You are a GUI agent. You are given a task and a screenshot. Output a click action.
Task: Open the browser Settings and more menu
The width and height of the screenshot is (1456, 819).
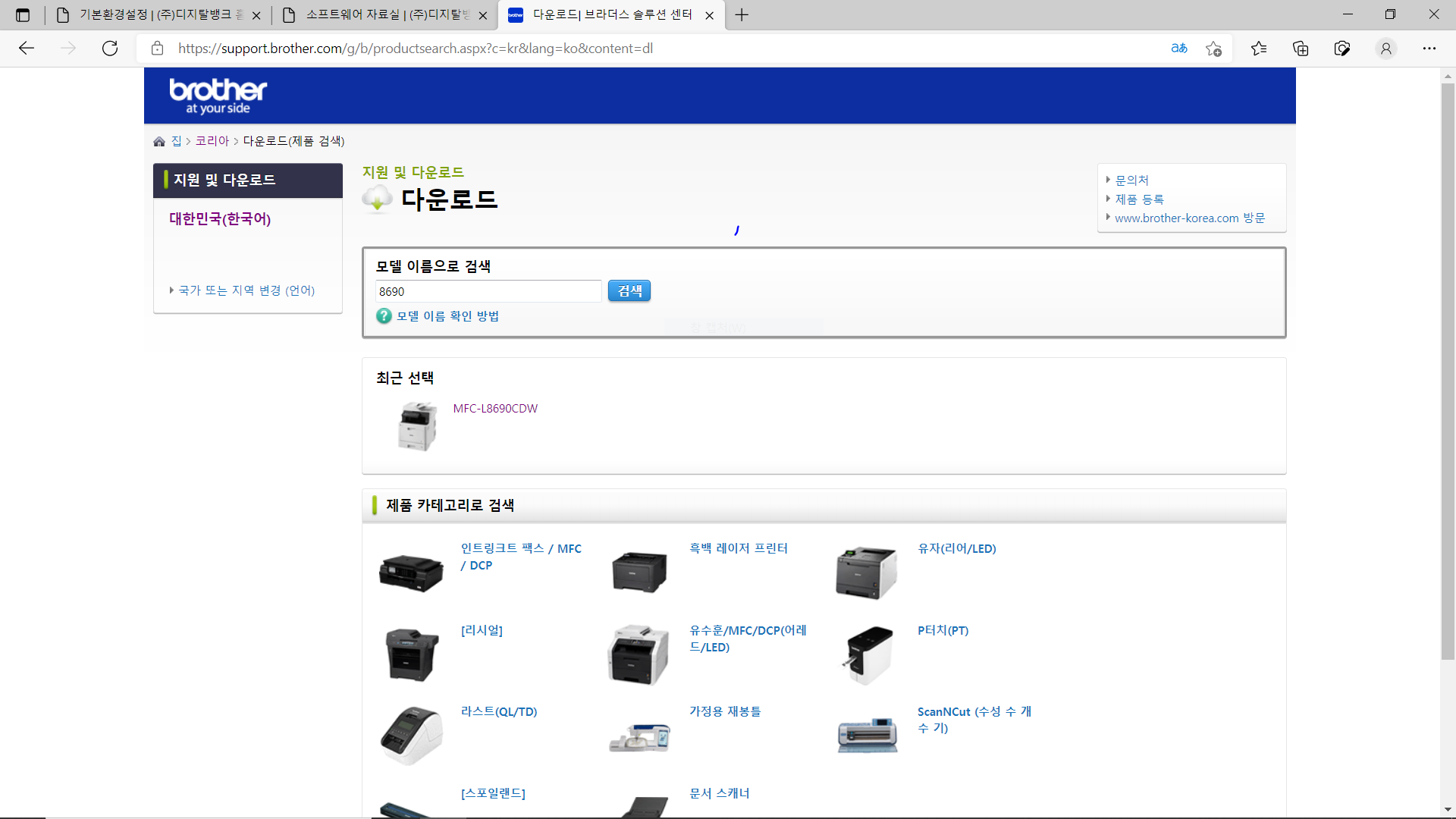1429,49
